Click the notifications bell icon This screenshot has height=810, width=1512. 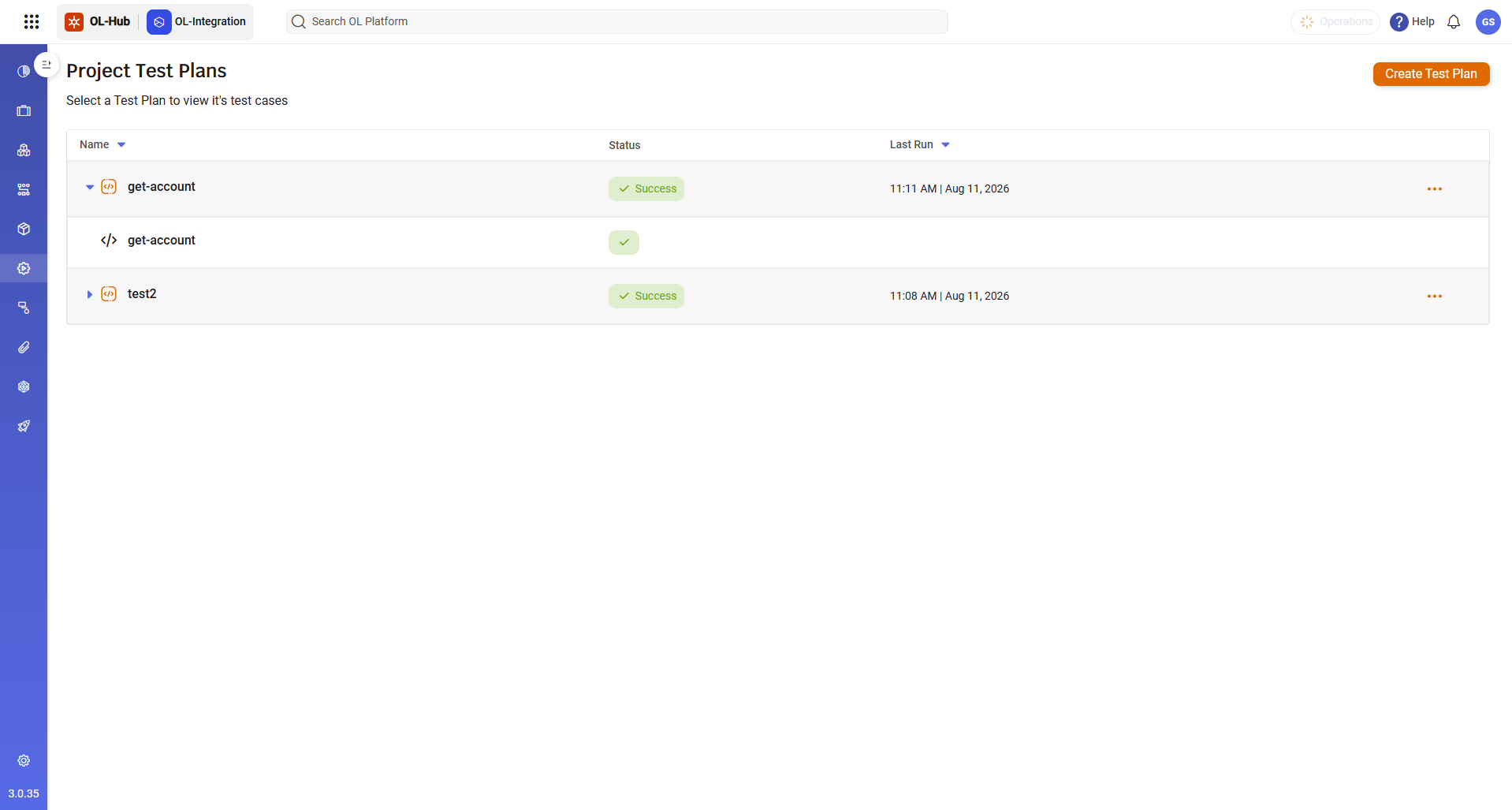click(x=1454, y=22)
